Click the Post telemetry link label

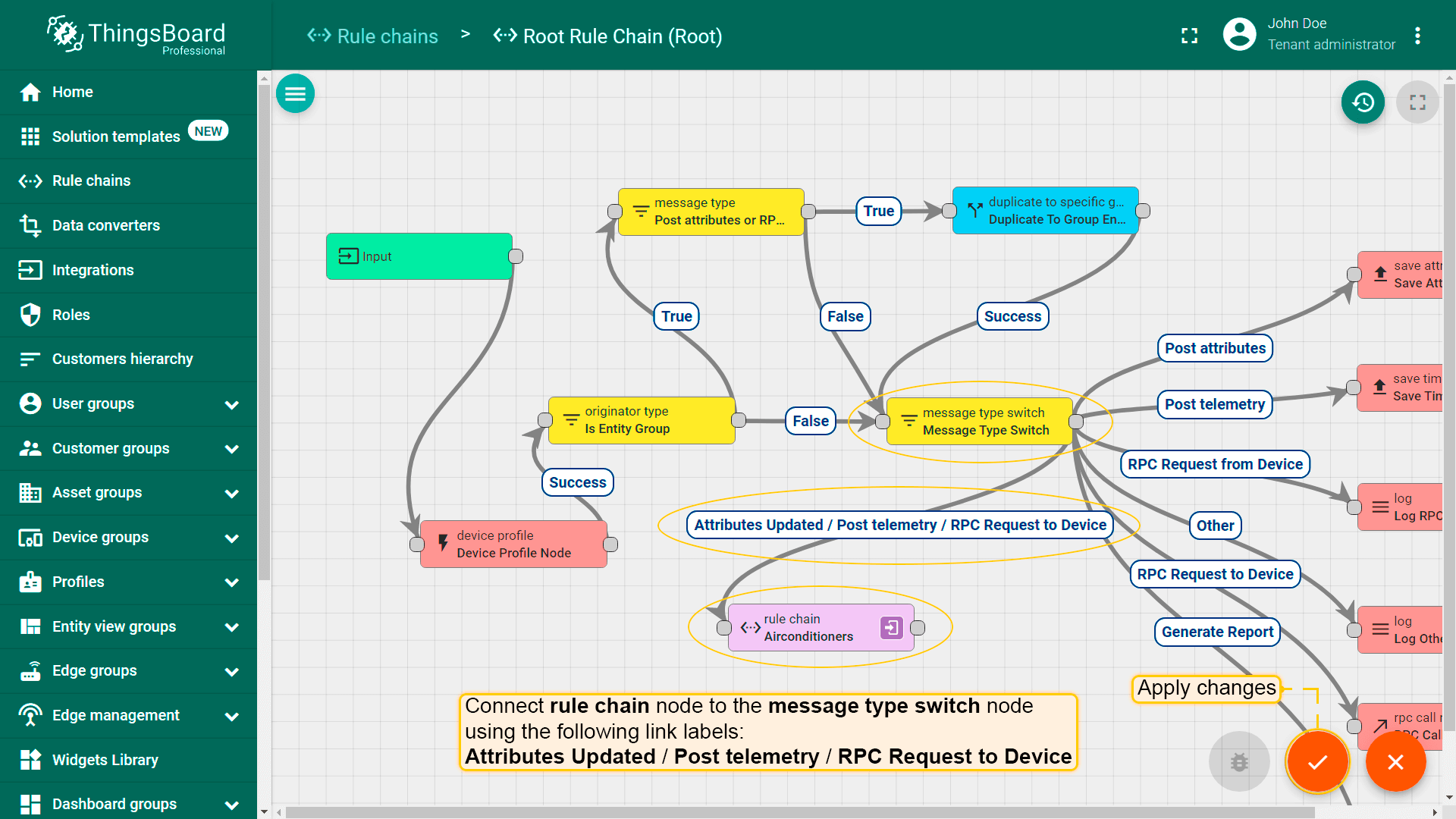pos(1214,404)
